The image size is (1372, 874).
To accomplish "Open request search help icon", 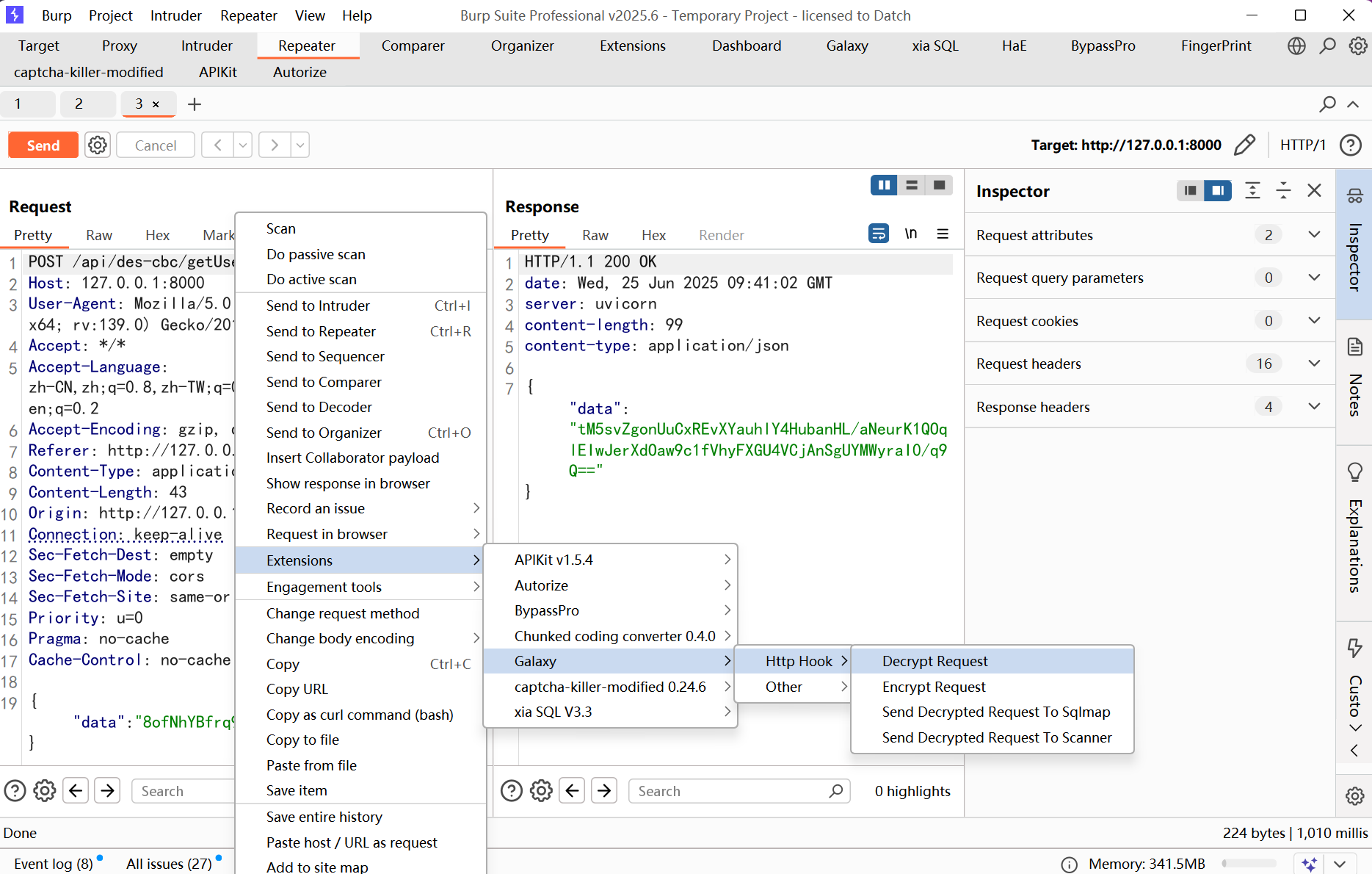I will [x=15, y=791].
